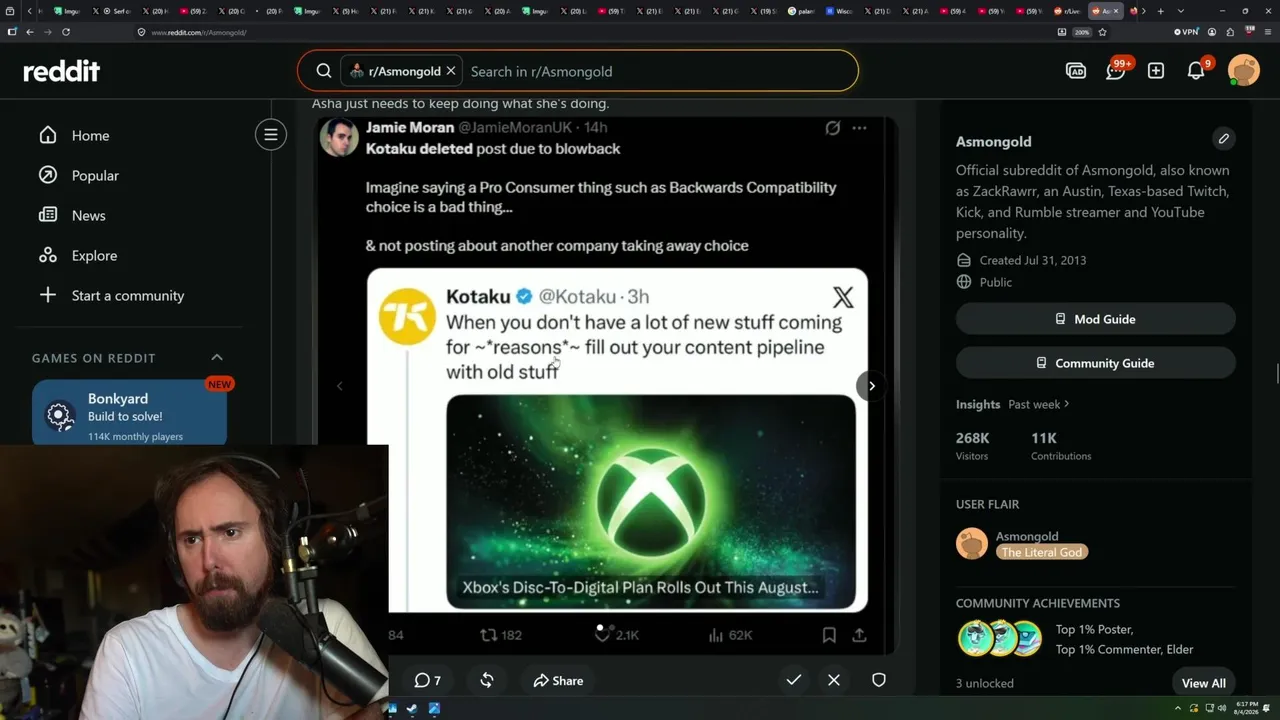Share the Reddit post

click(x=558, y=680)
